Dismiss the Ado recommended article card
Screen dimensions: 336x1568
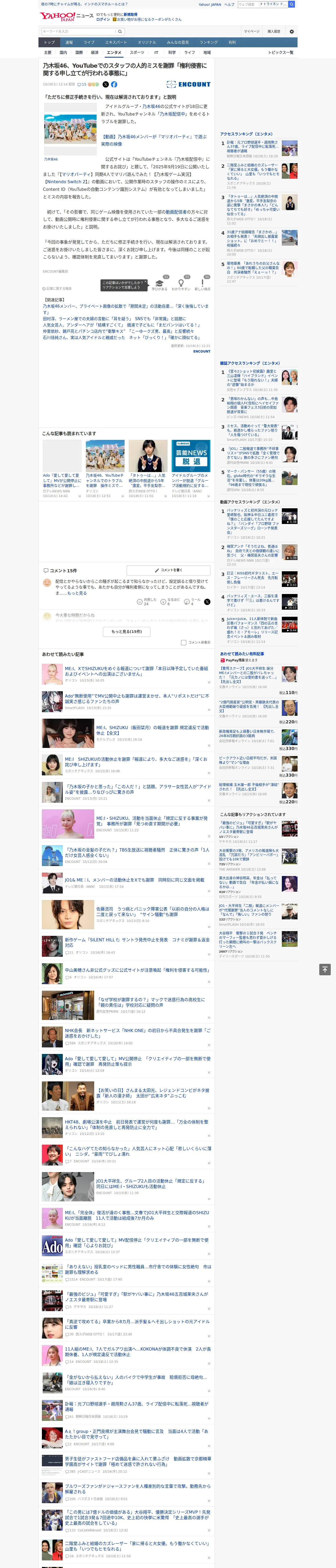point(80,496)
